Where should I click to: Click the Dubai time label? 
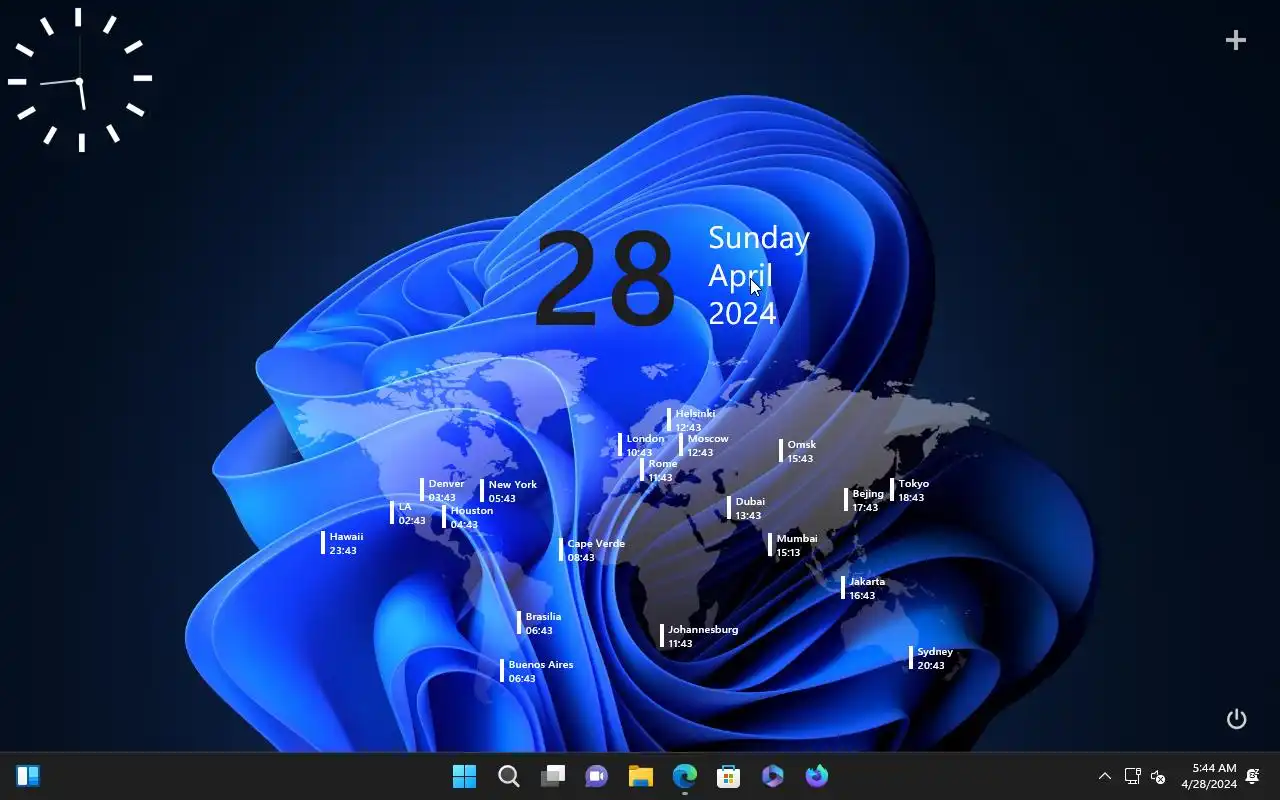(747, 508)
